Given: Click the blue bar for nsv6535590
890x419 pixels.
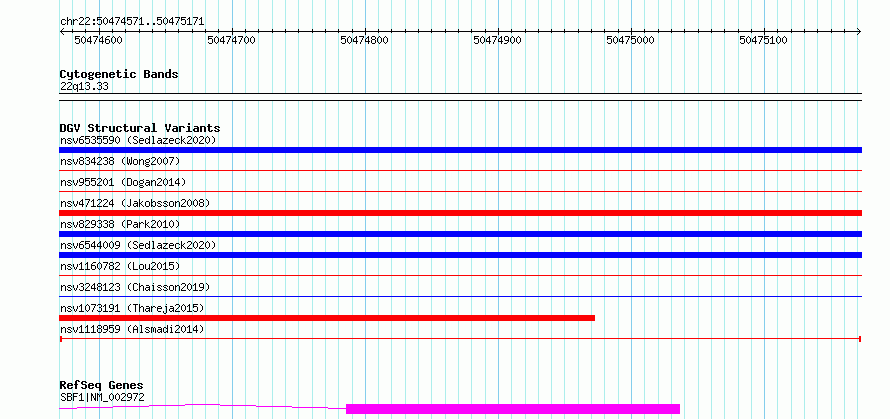Looking at the screenshot, I should pyautogui.click(x=460, y=150).
